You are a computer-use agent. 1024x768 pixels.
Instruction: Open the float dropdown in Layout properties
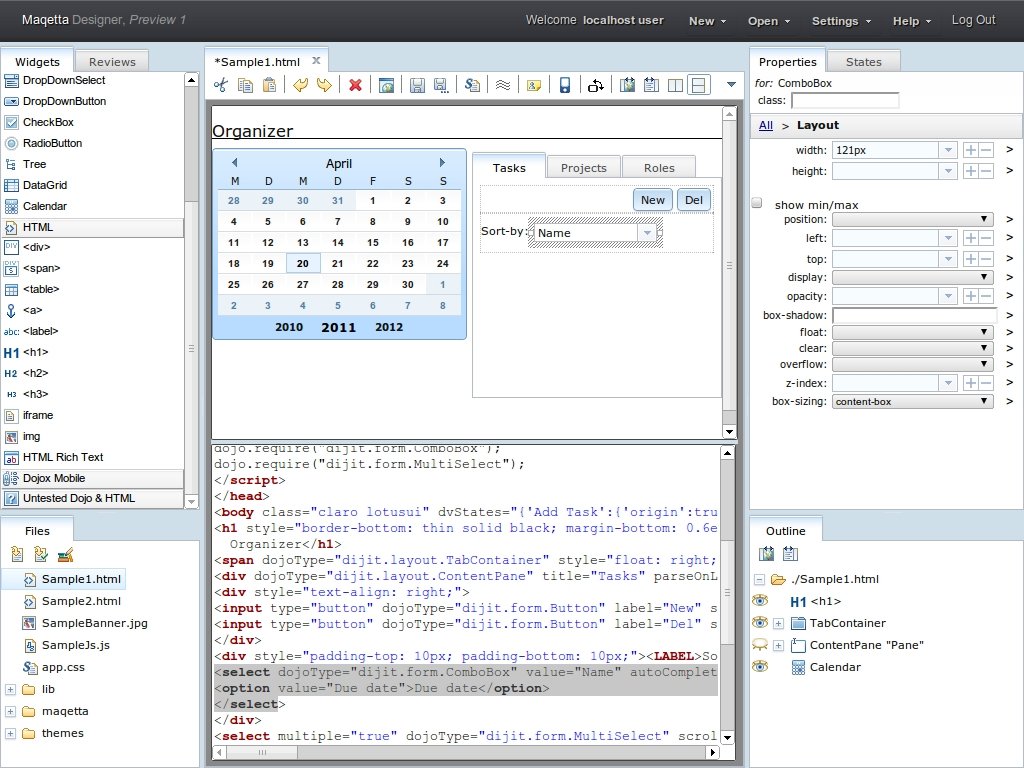coord(913,332)
